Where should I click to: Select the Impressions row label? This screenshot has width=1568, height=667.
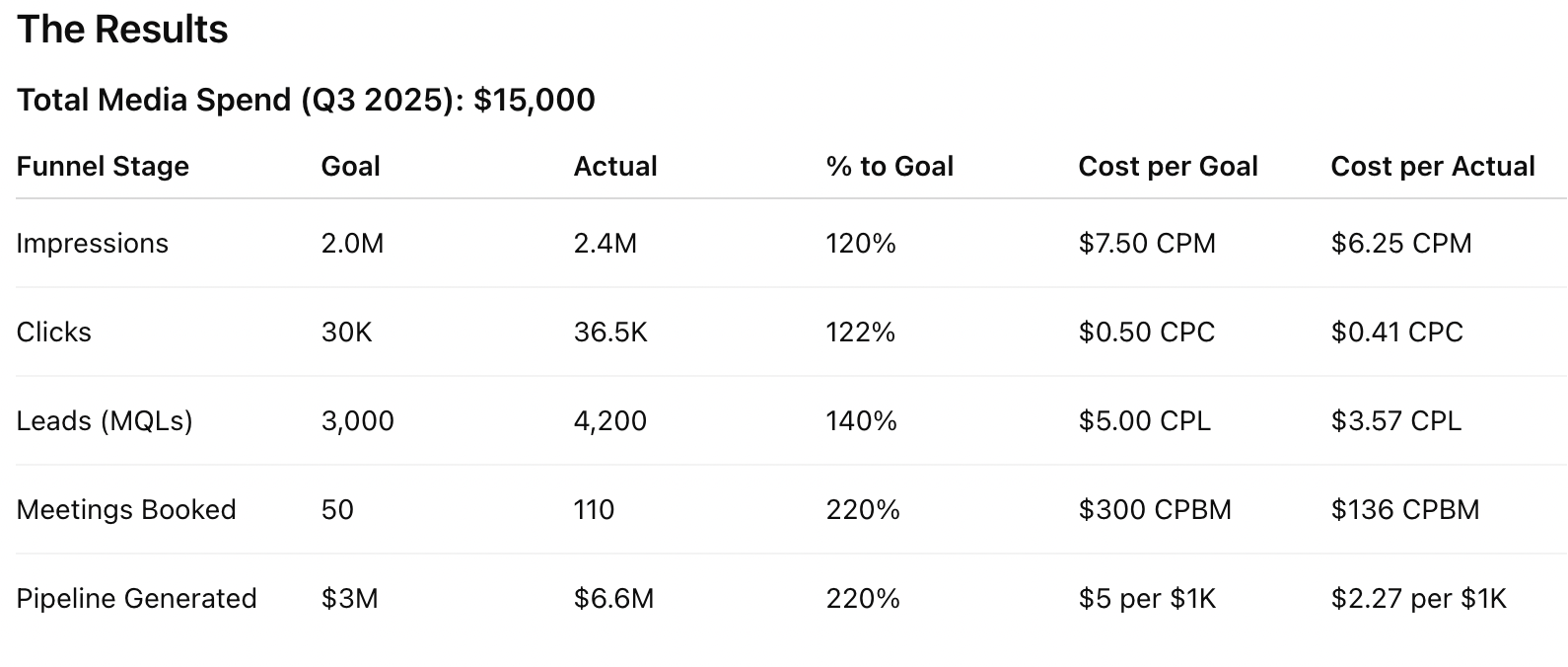pyautogui.click(x=92, y=243)
